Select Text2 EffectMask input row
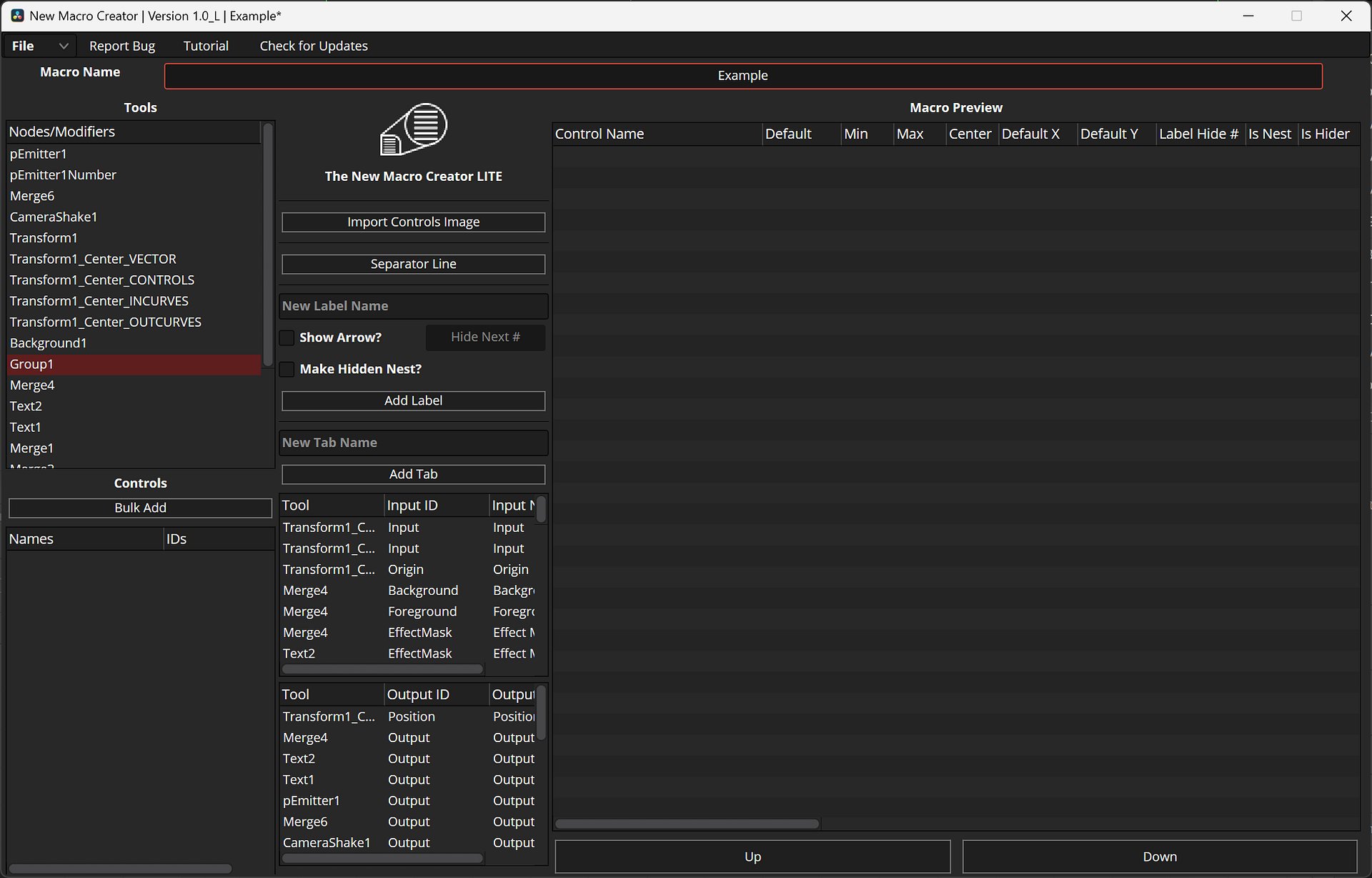 pyautogui.click(x=407, y=654)
